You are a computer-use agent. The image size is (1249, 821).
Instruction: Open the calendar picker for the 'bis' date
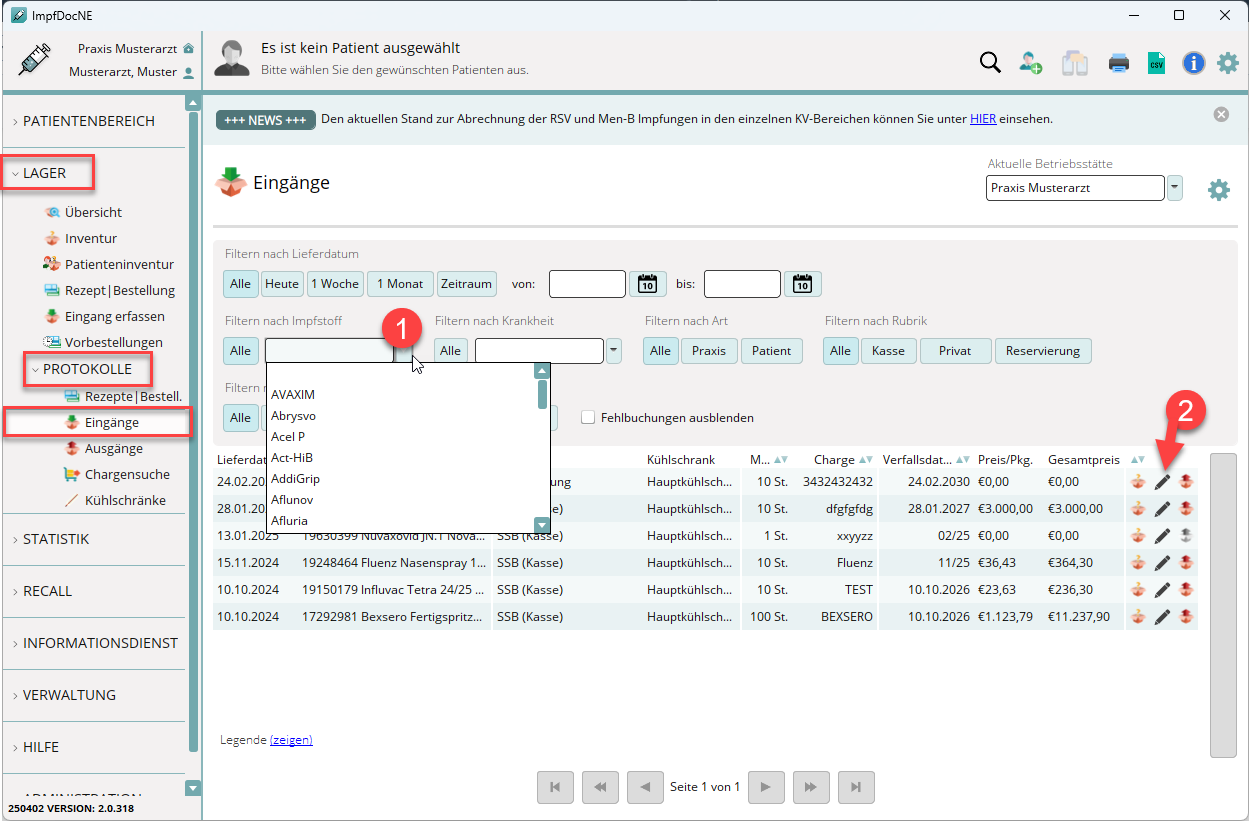click(802, 284)
